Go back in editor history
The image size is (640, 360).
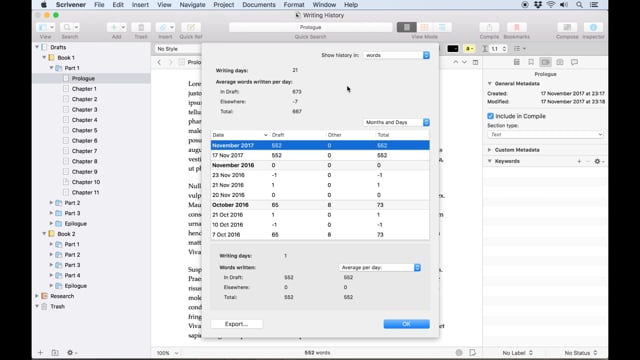coord(159,62)
